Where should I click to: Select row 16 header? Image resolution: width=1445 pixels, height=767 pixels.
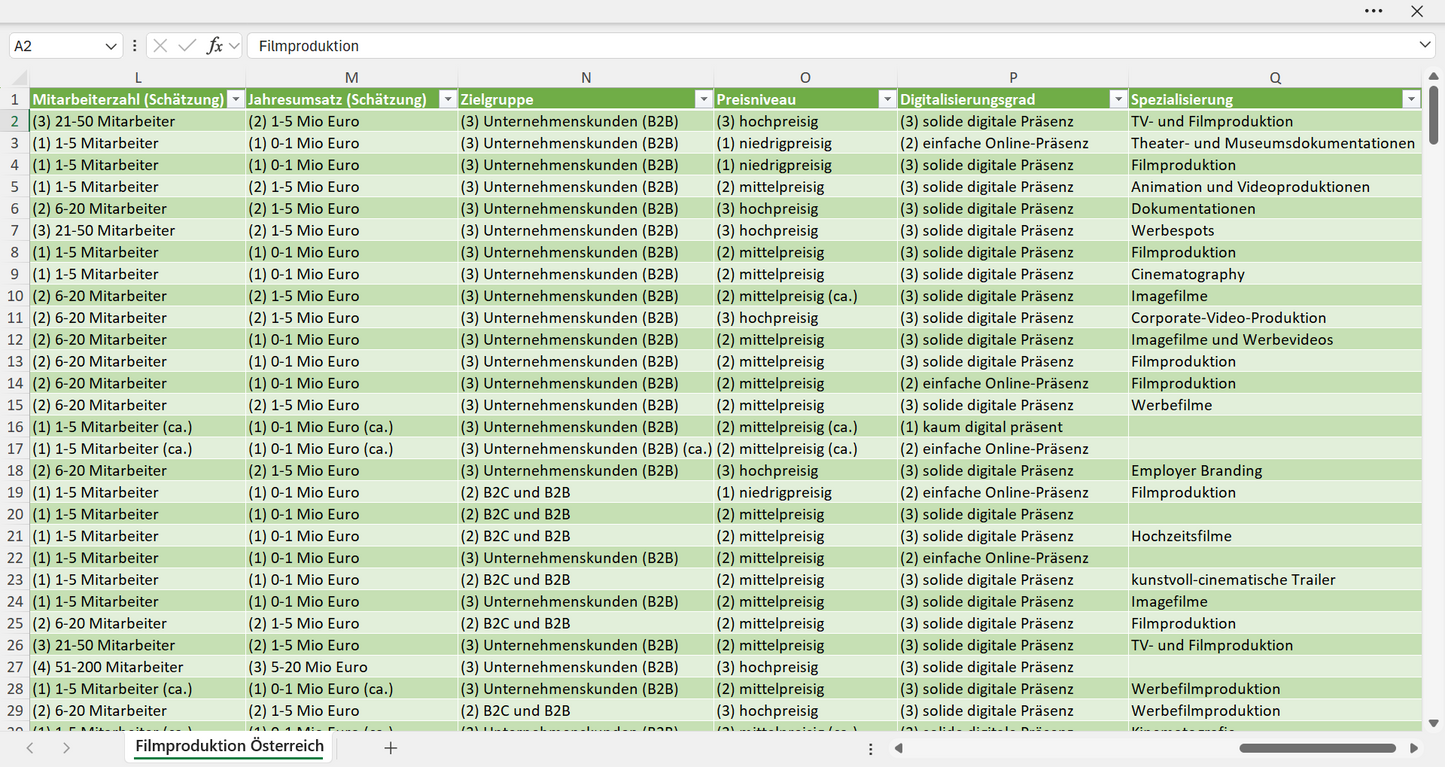(x=15, y=427)
